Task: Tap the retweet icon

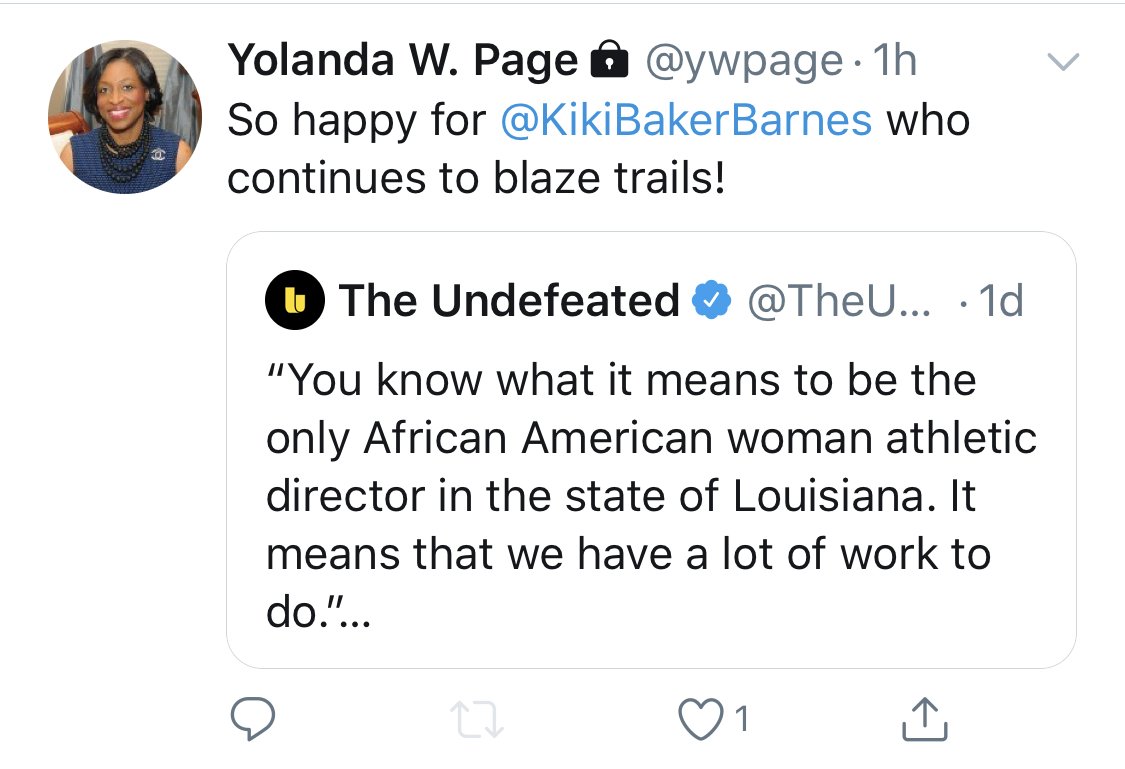Action: coord(477,720)
